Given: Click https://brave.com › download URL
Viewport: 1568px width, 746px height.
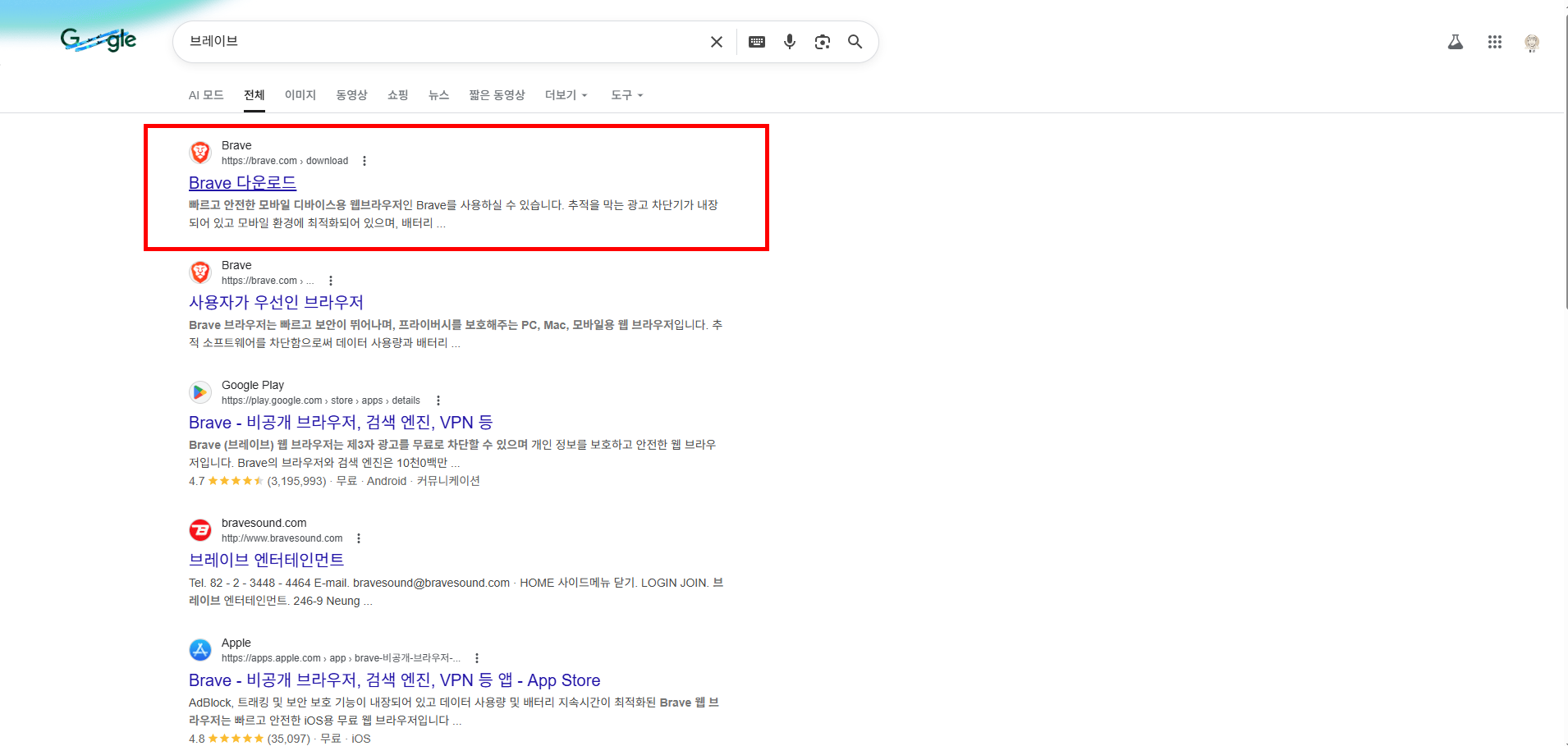Looking at the screenshot, I should pos(285,161).
